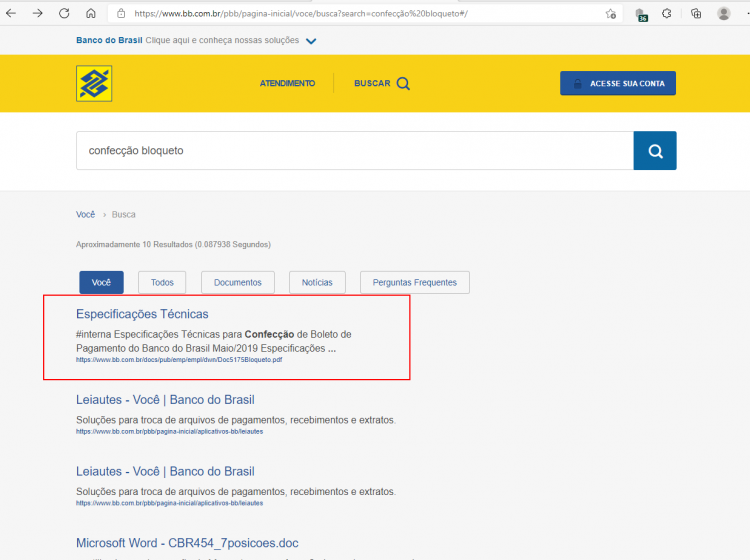
Task: Reload the page with refresh icon
Action: point(64,13)
